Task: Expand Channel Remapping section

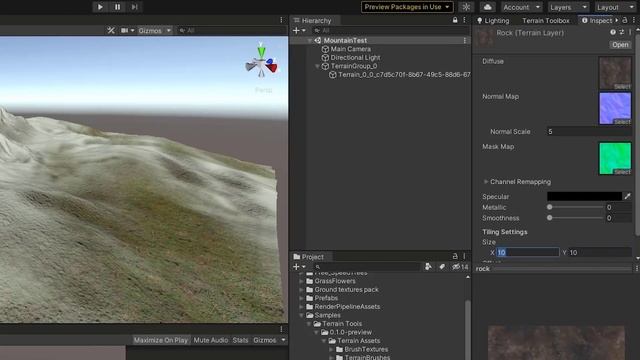Action: point(486,182)
